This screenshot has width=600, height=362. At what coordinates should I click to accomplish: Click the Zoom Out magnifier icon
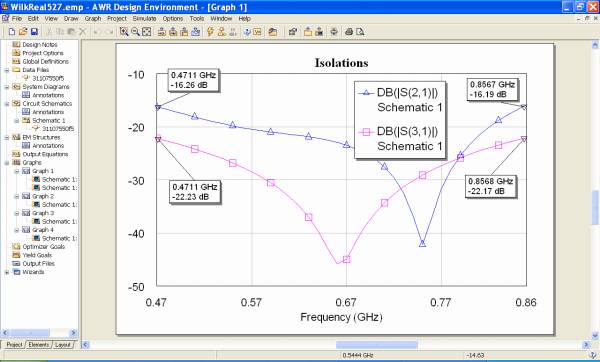[135, 32]
